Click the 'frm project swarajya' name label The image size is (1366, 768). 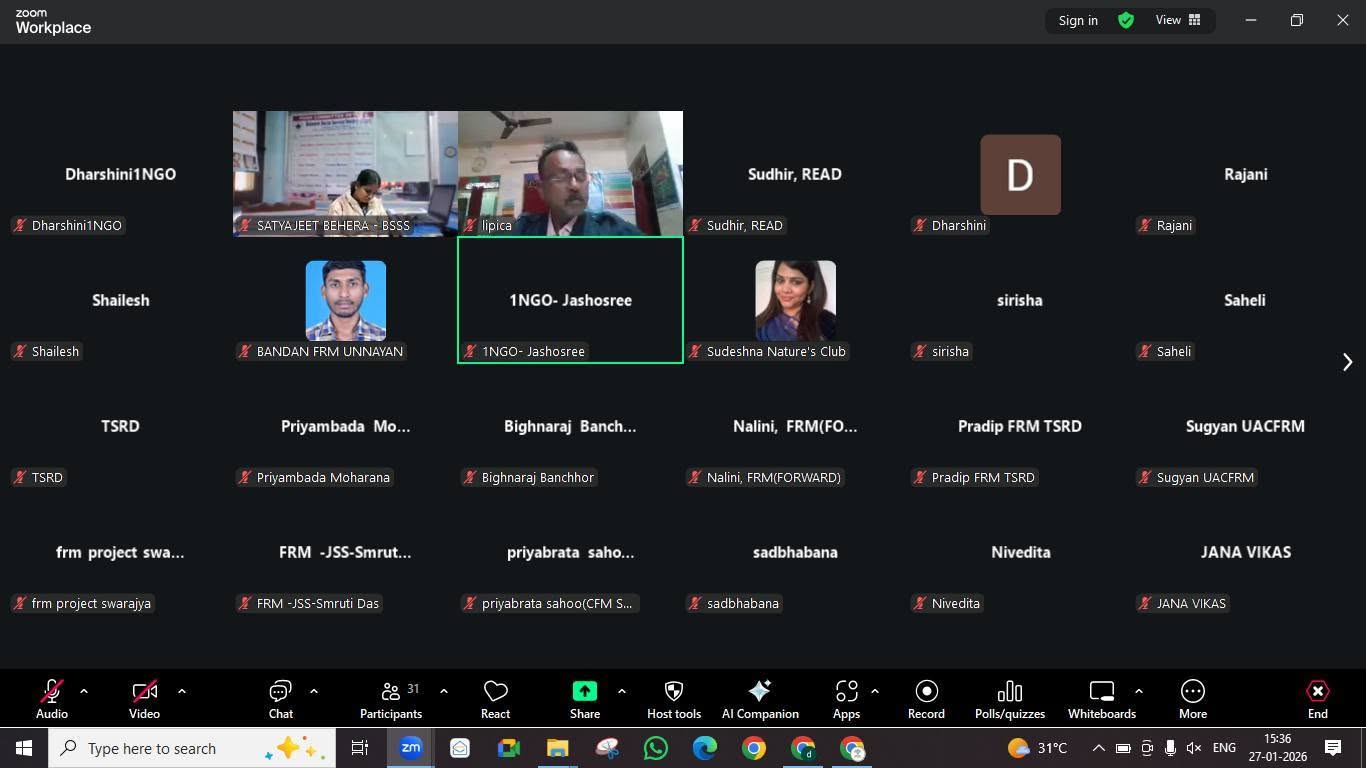pos(91,603)
